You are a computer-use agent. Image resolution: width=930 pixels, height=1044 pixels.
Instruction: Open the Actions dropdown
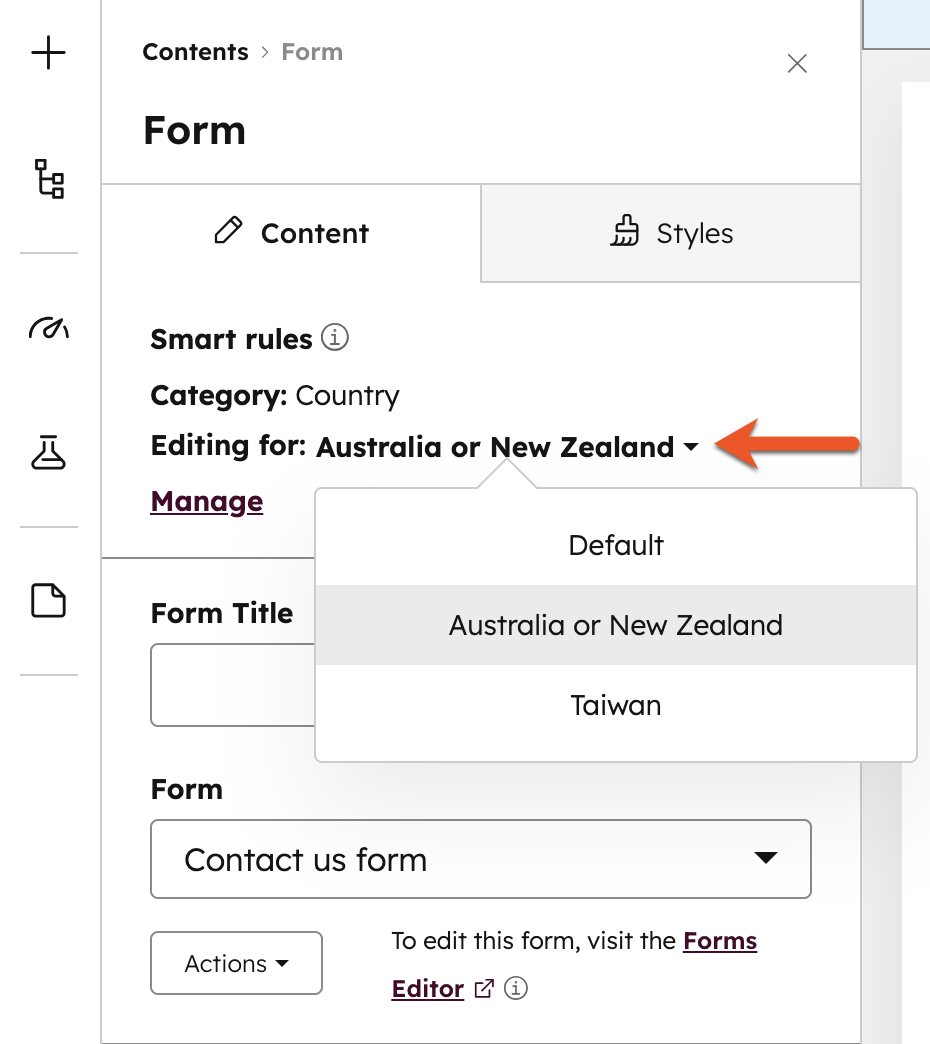(x=236, y=963)
